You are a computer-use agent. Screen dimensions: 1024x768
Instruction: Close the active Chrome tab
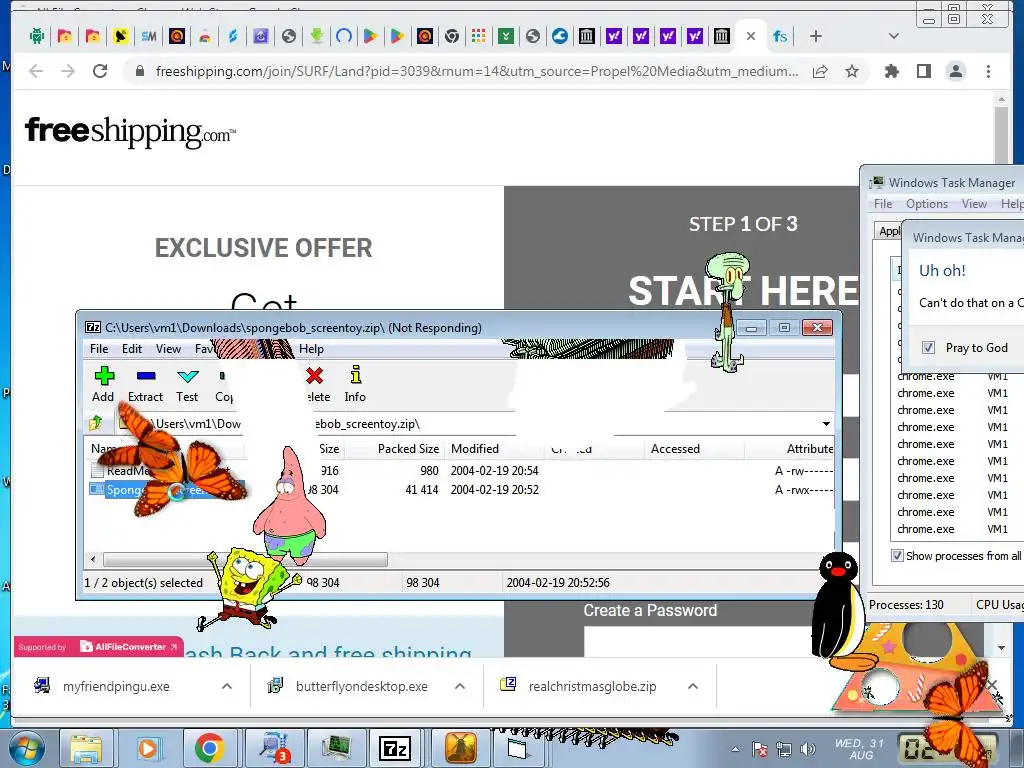751,36
